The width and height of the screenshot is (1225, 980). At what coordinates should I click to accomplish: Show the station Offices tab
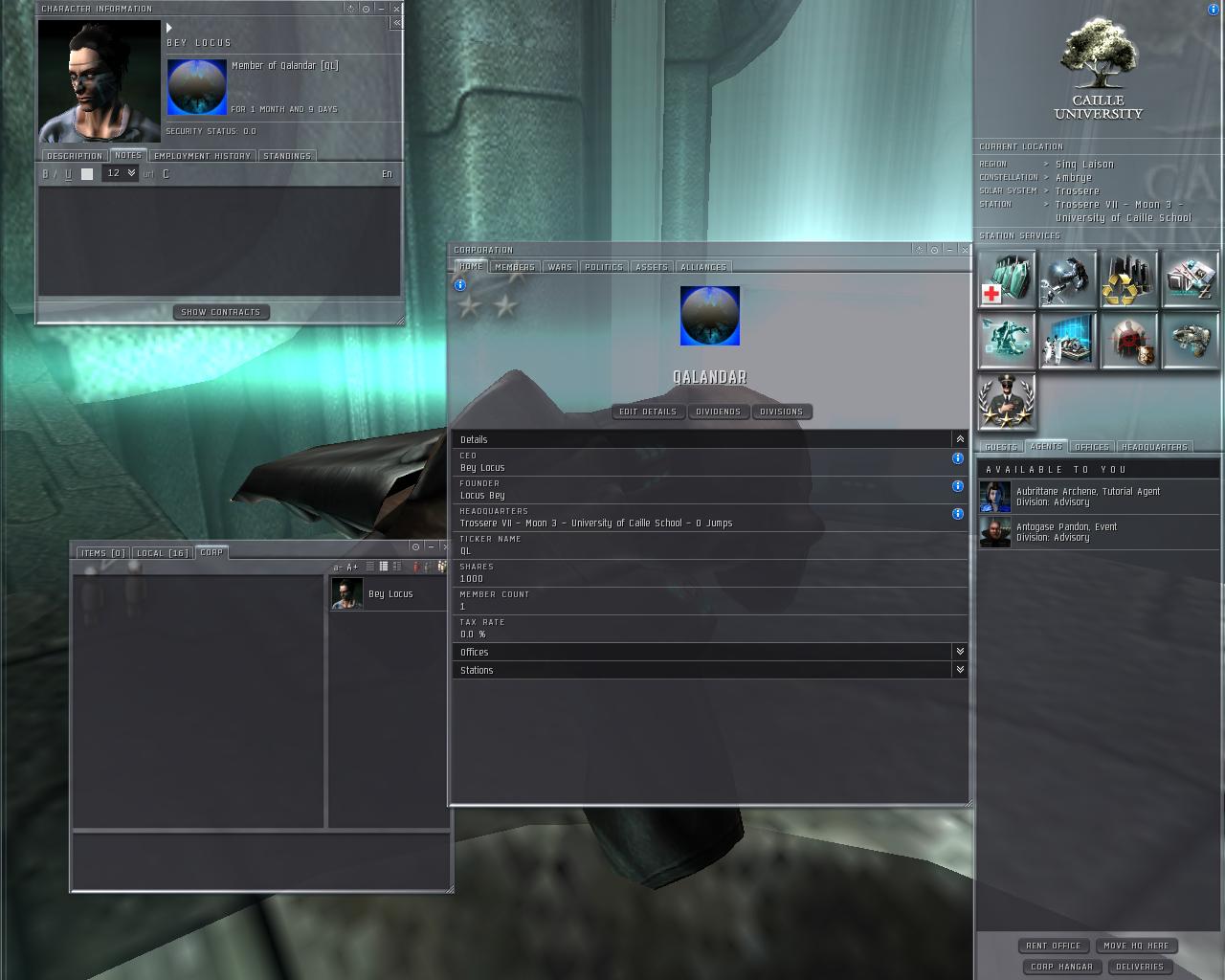(1091, 447)
